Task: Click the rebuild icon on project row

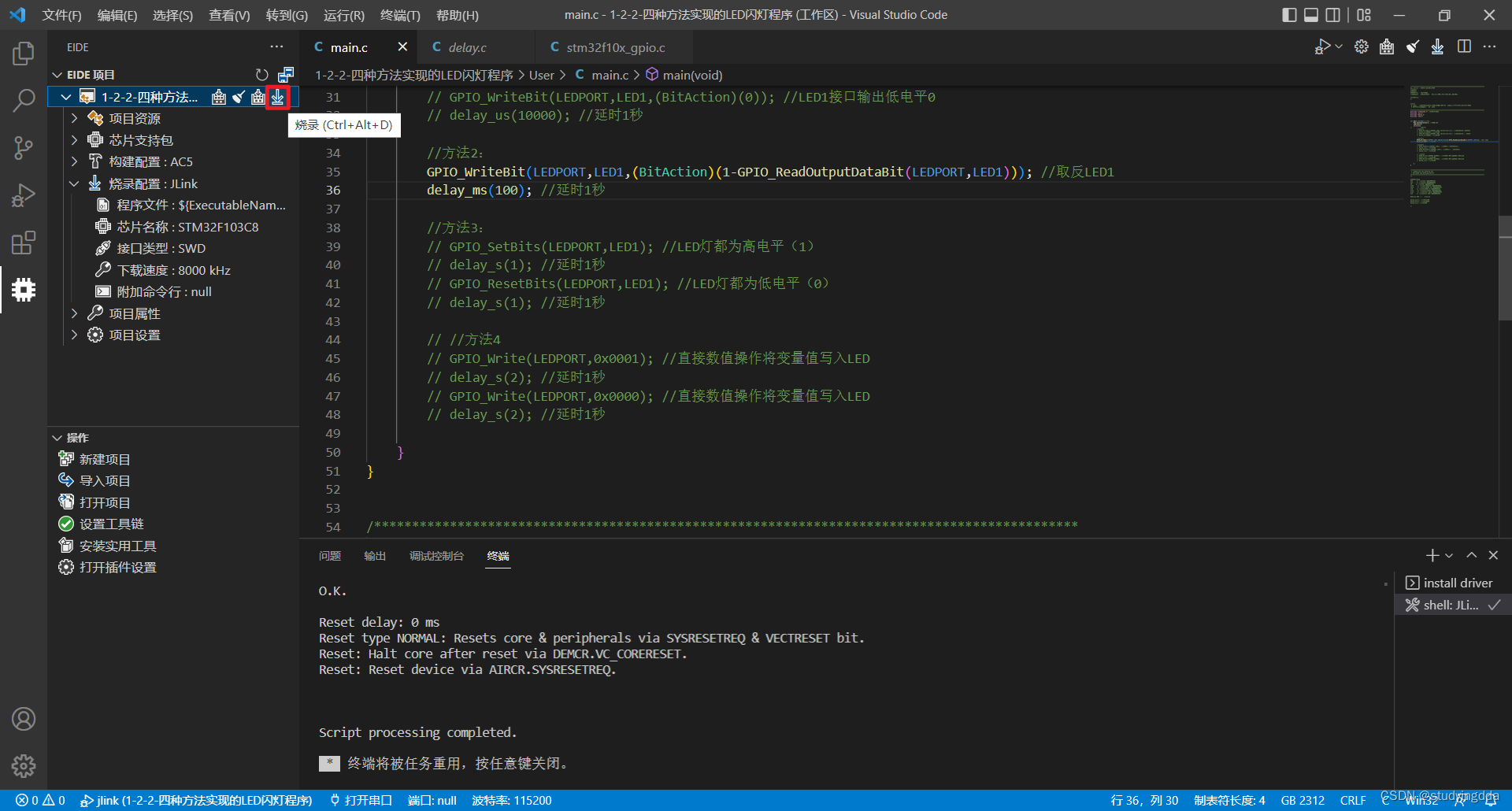Action: click(258, 97)
